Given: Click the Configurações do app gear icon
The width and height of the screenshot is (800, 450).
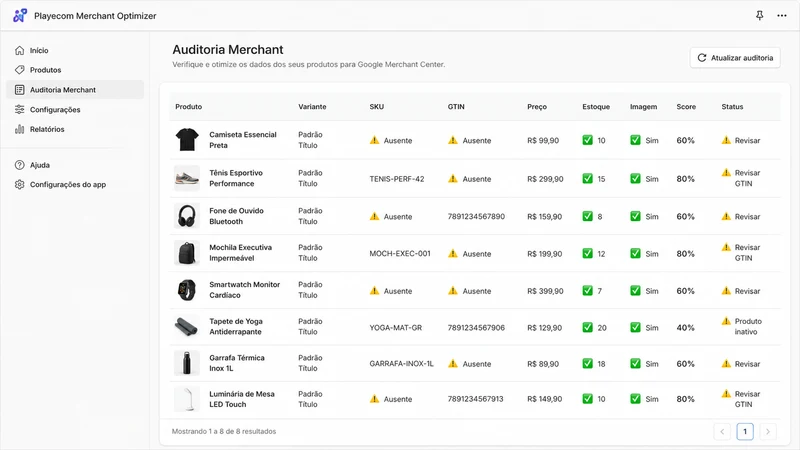Looking at the screenshot, I should [19, 184].
